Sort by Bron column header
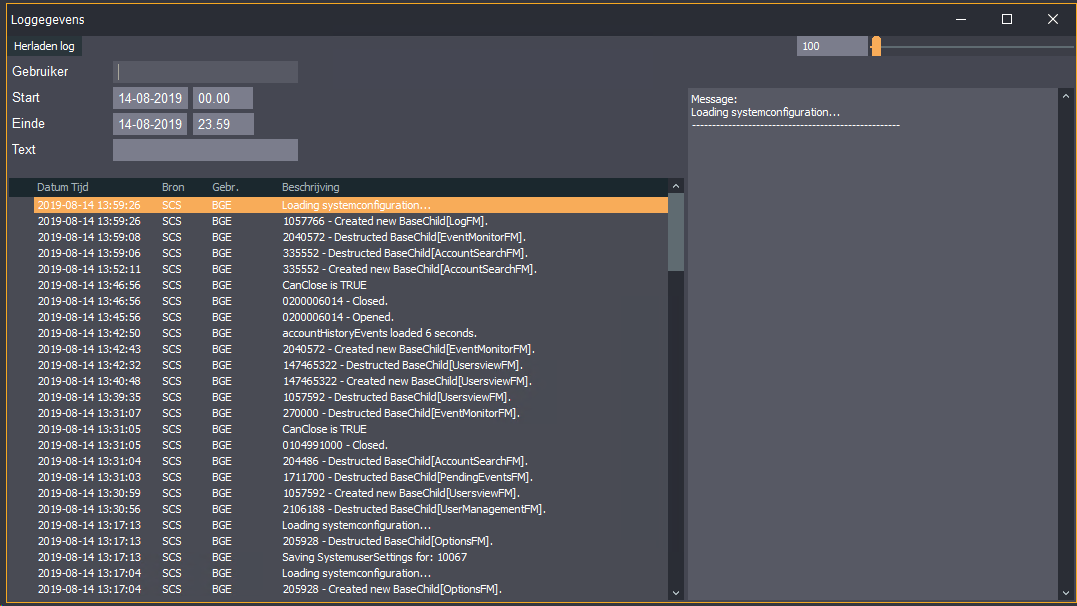The height and width of the screenshot is (606, 1077). click(173, 187)
